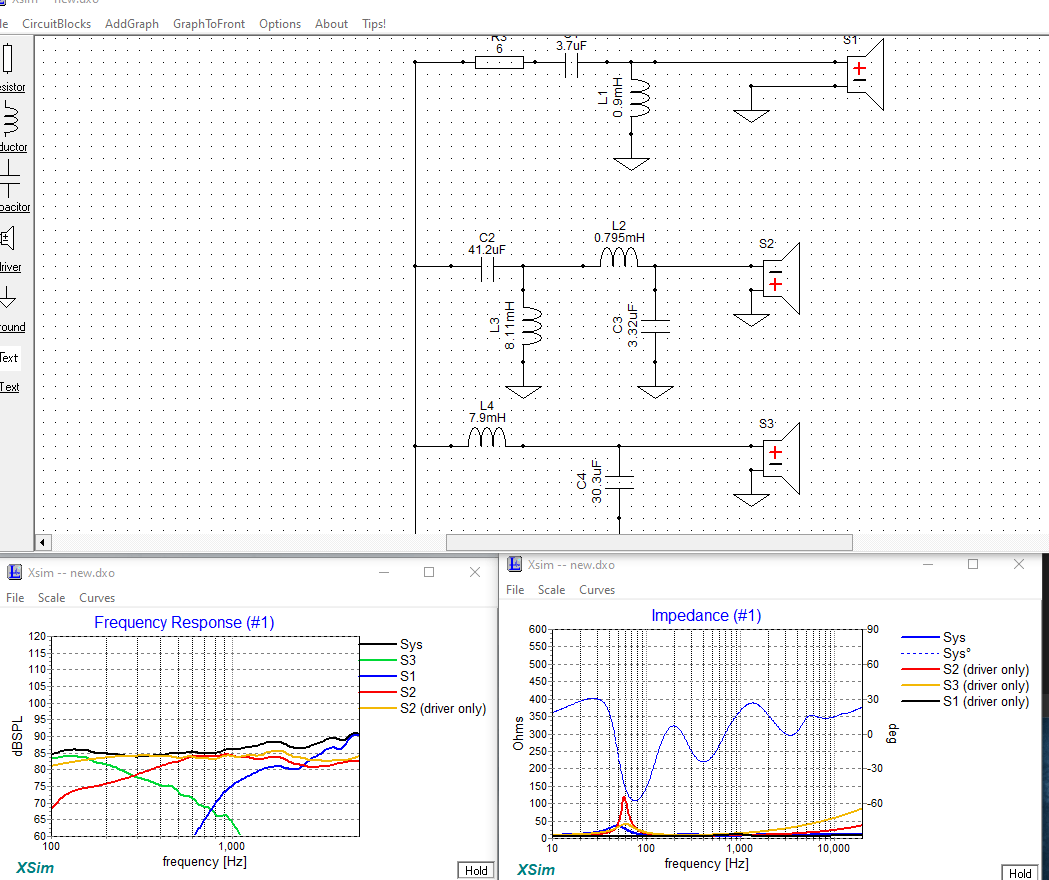This screenshot has width=1049, height=880.
Task: Click the S2 driver symbol in schematic
Action: pos(781,278)
